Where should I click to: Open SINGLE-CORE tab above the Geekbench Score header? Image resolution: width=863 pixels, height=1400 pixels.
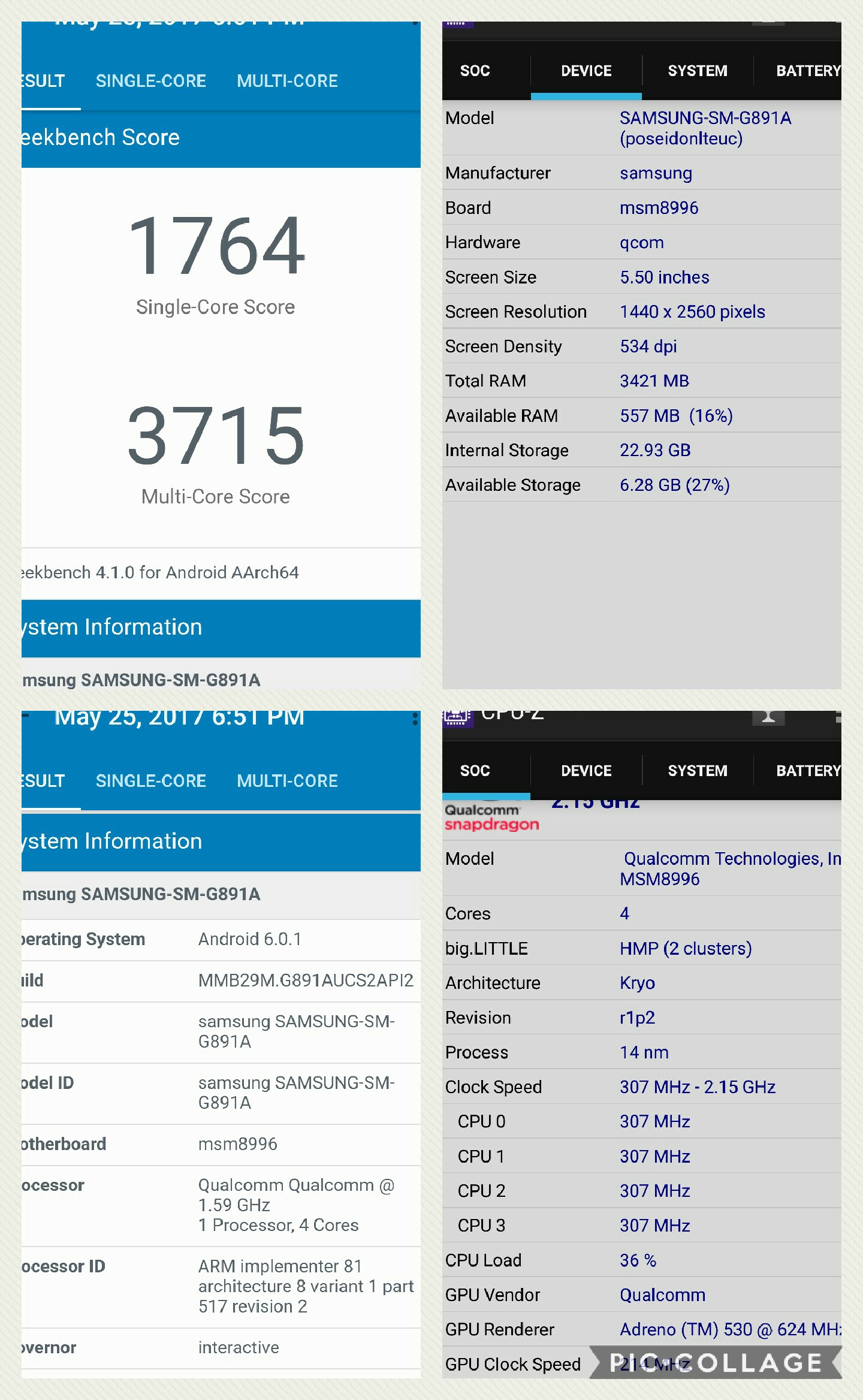pyautogui.click(x=151, y=81)
